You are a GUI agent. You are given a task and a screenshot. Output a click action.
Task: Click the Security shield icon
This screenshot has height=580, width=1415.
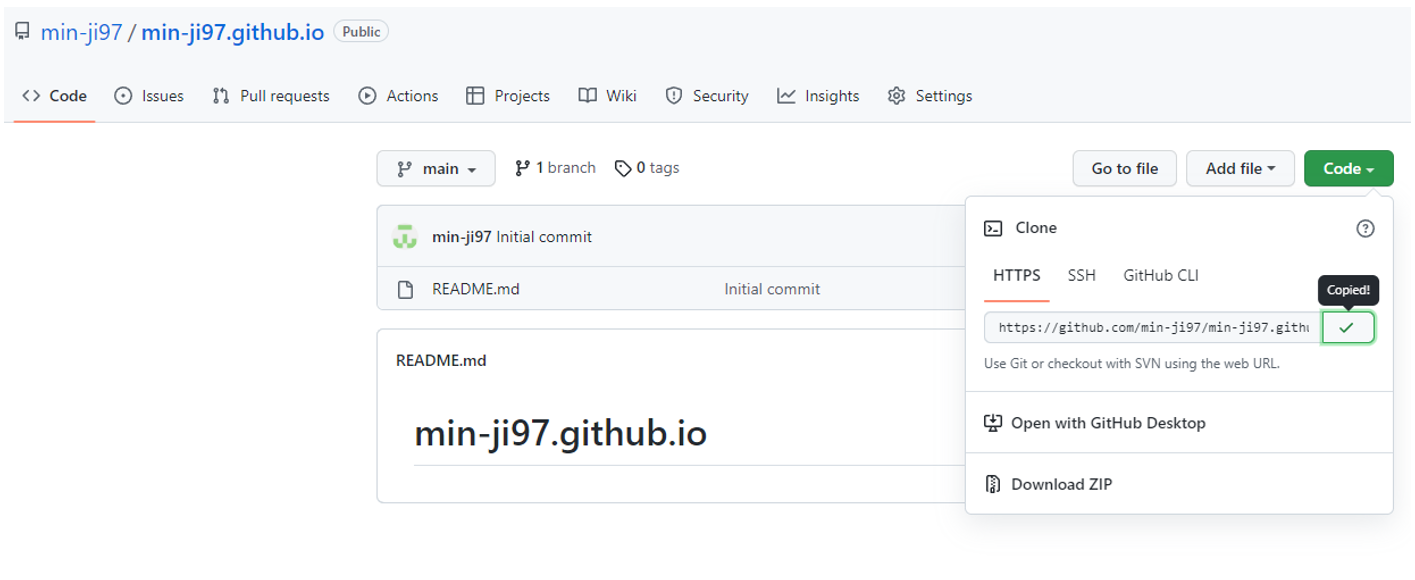(x=674, y=96)
